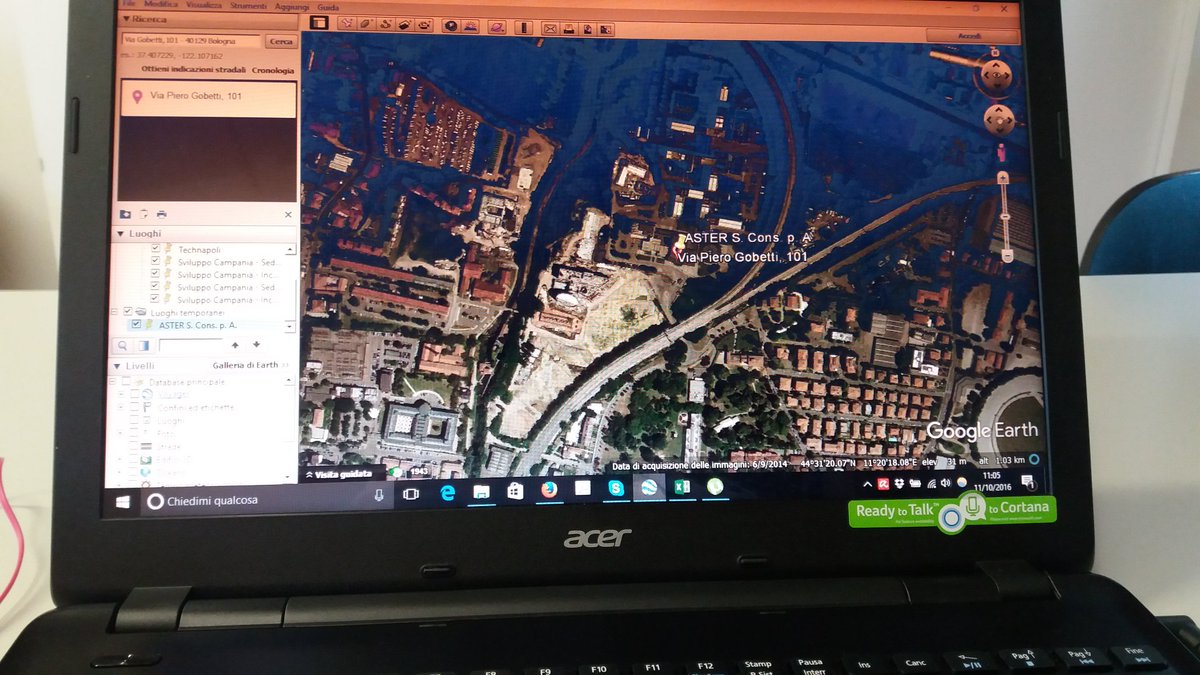Open the Aggiungi menu
This screenshot has height=675, width=1200.
[292, 6]
